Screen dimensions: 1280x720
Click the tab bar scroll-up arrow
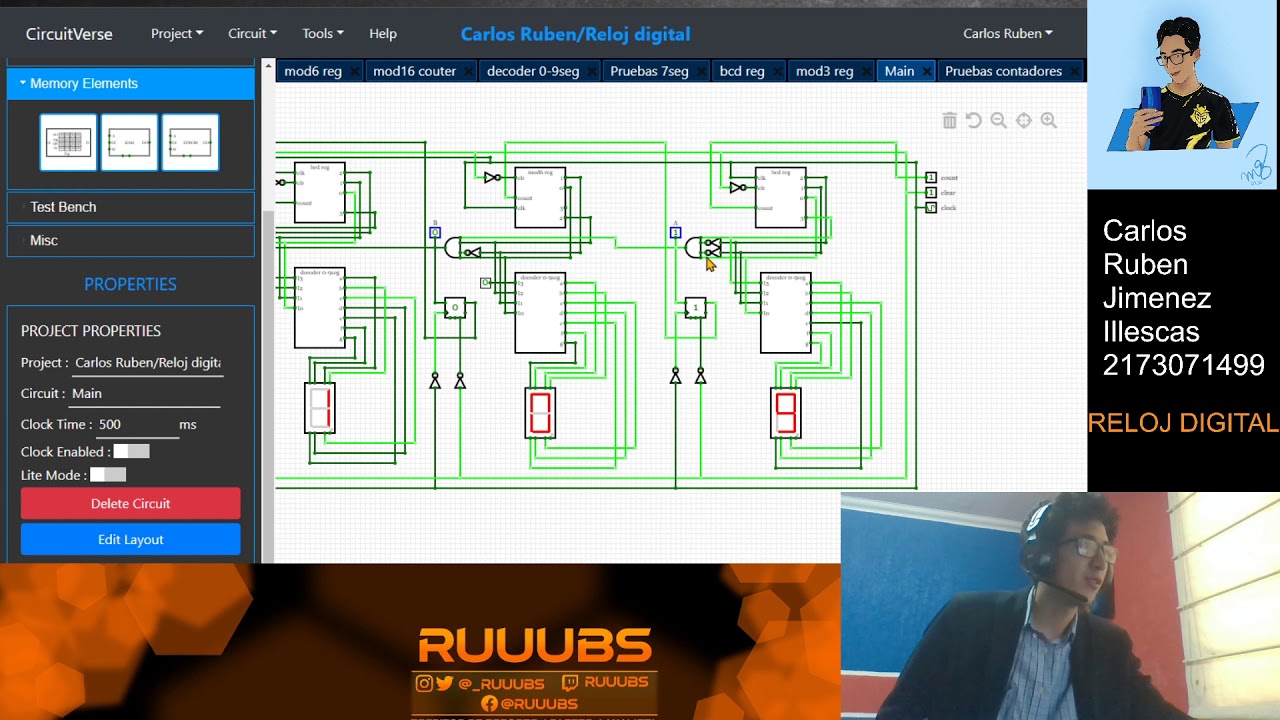(267, 66)
